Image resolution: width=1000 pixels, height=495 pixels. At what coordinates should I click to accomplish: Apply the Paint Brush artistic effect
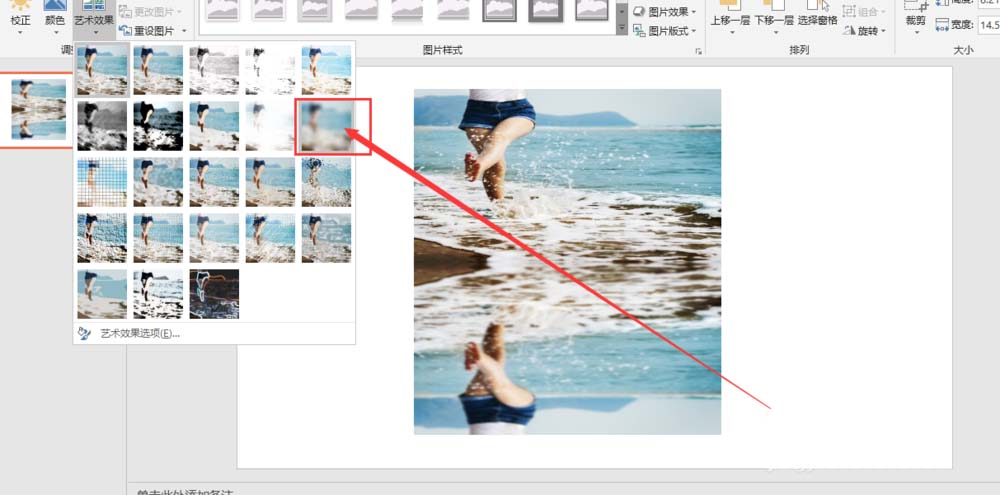coord(214,126)
